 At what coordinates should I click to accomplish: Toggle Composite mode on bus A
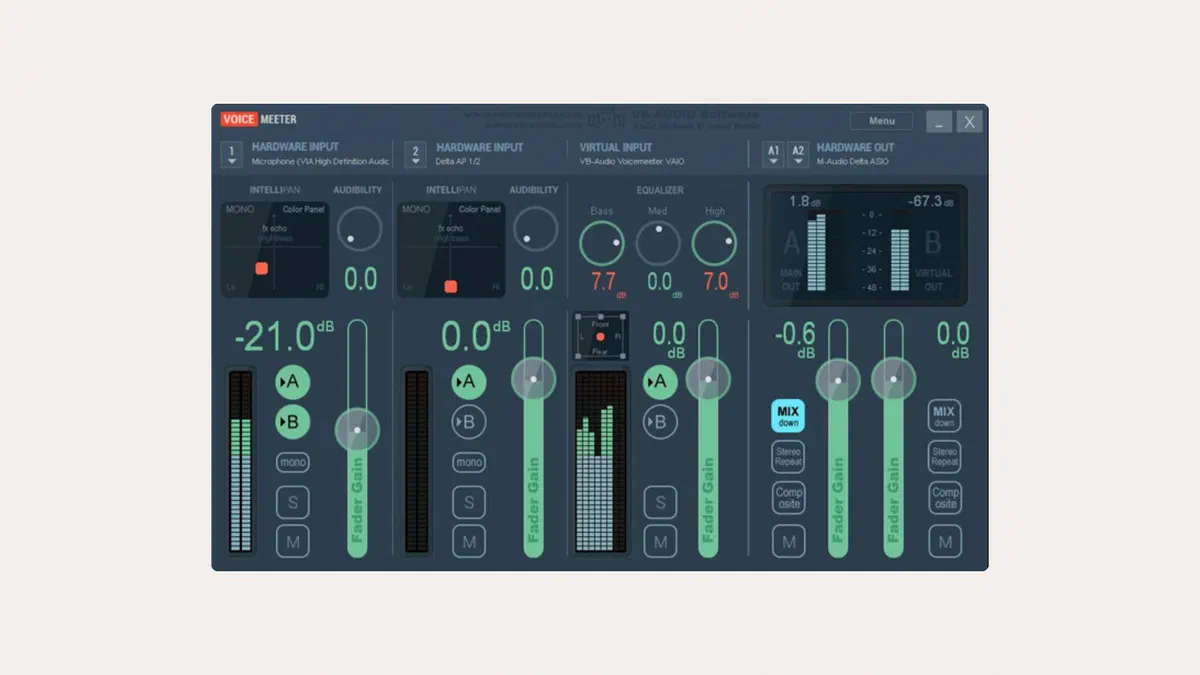[789, 498]
